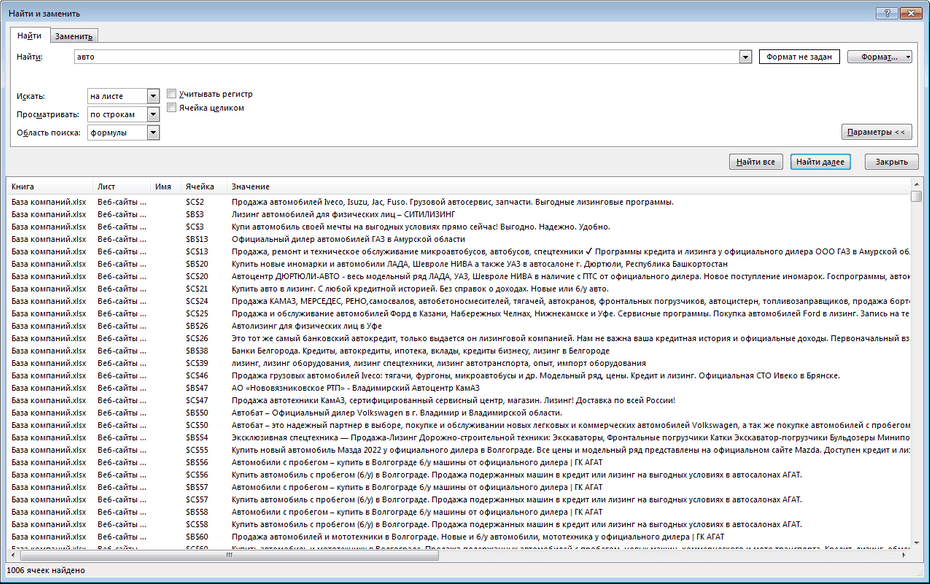Select result row with cell $C$26
930x584 pixels.
(x=459, y=339)
